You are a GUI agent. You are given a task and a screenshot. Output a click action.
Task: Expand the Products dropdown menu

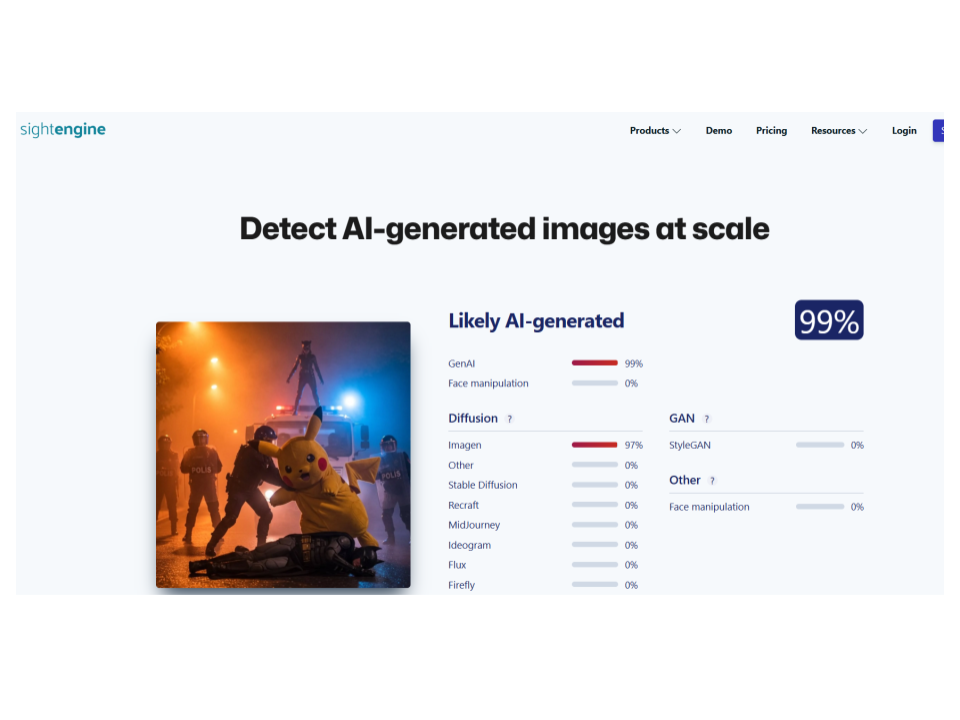coord(655,131)
